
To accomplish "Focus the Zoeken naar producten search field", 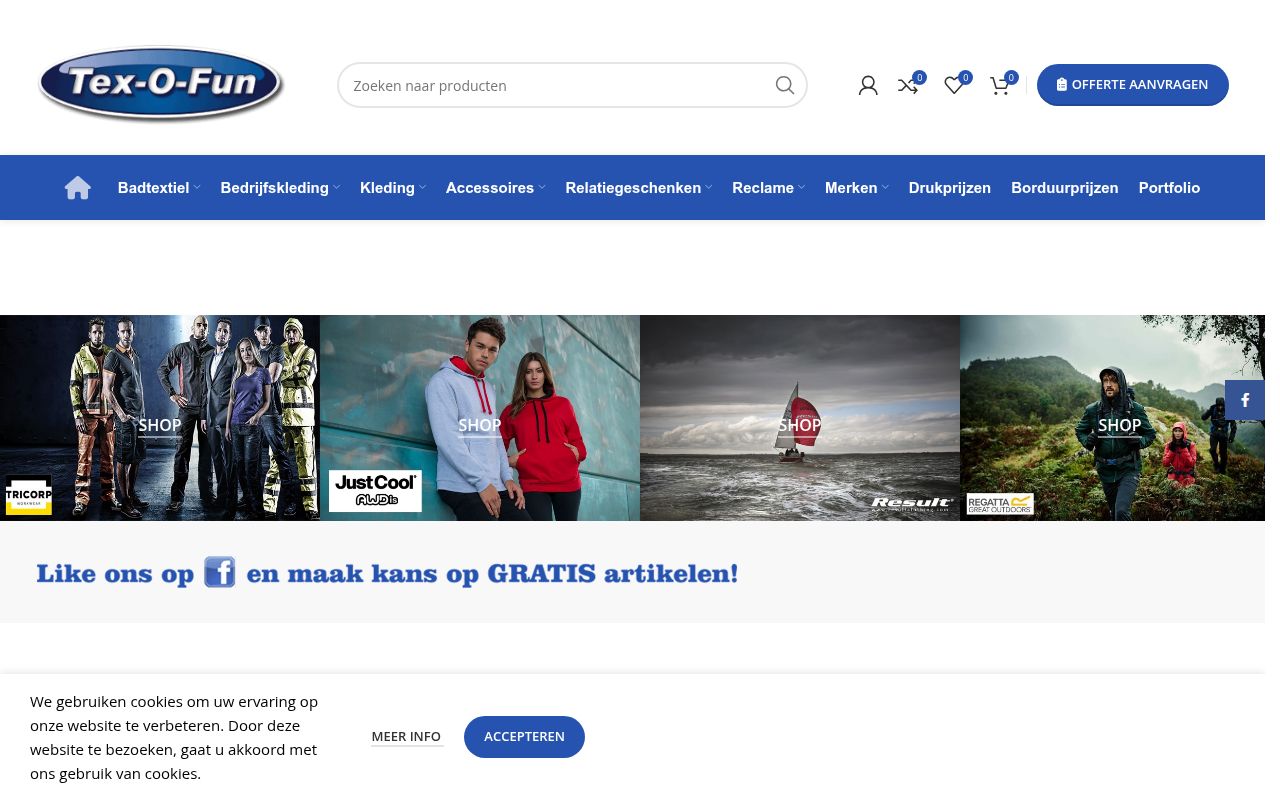I will 572,85.
